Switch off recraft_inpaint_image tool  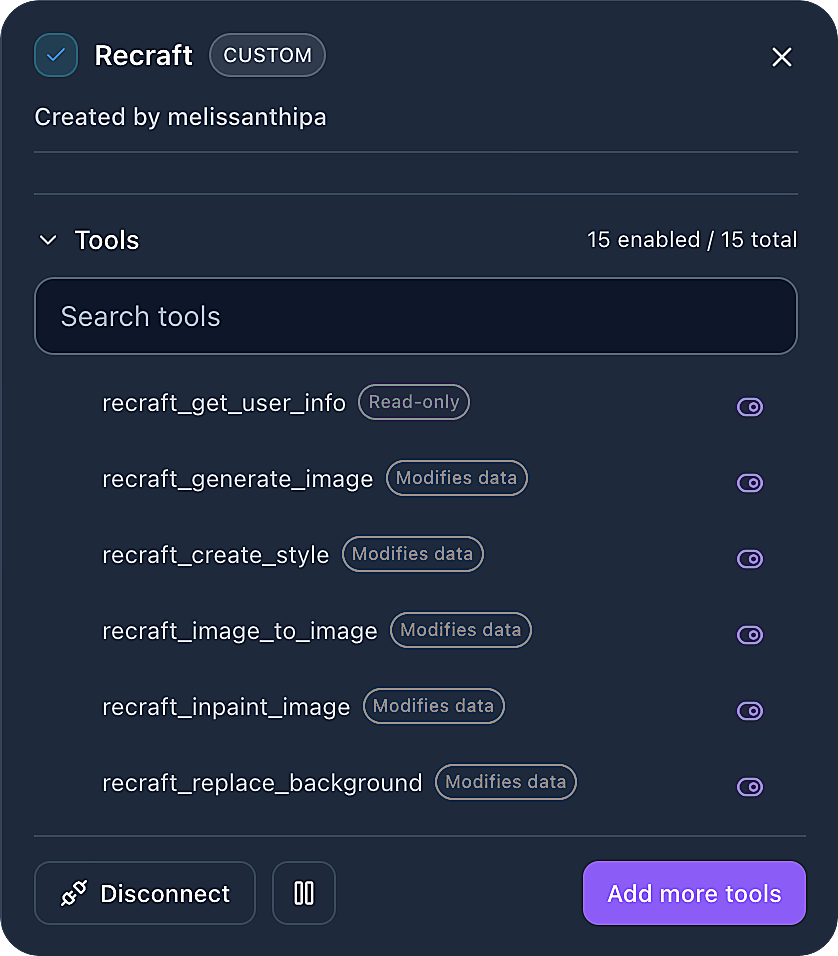[x=750, y=711]
